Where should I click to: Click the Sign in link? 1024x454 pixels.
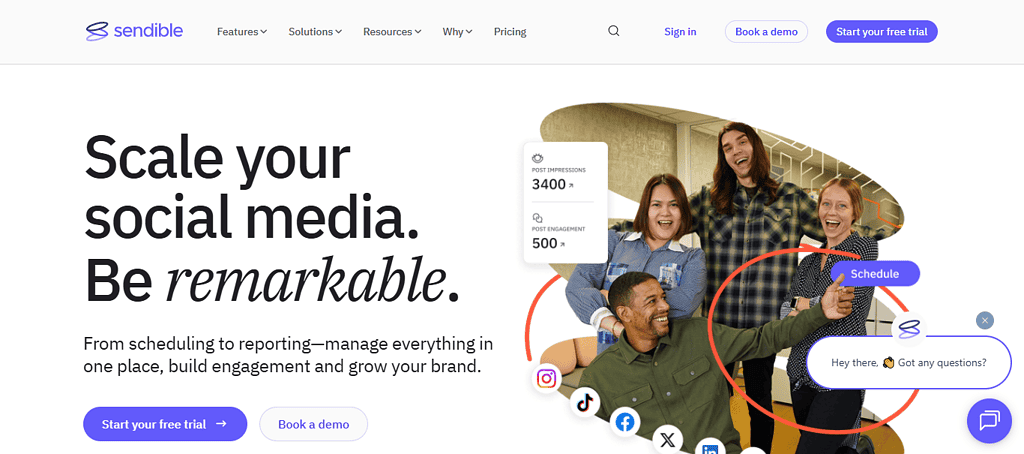pos(680,31)
